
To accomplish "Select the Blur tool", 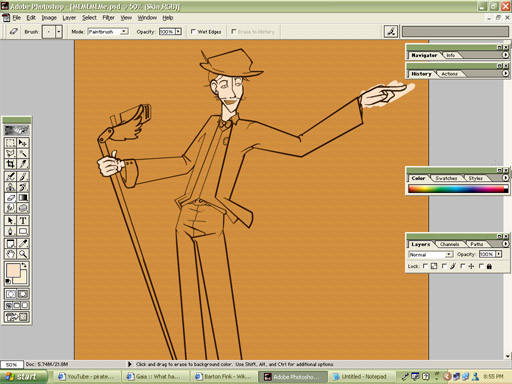I will coord(10,208).
